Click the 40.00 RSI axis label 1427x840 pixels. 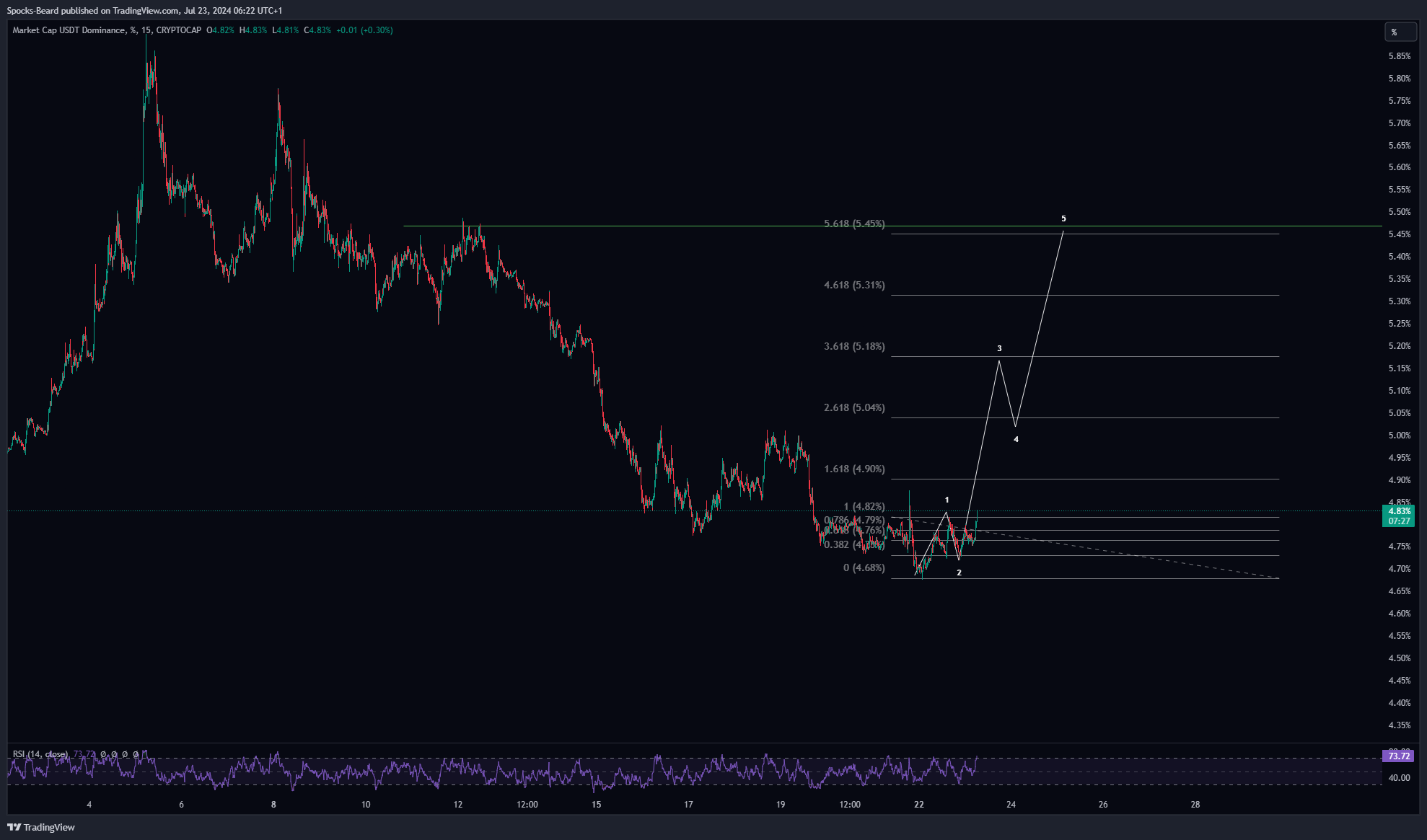1399,778
